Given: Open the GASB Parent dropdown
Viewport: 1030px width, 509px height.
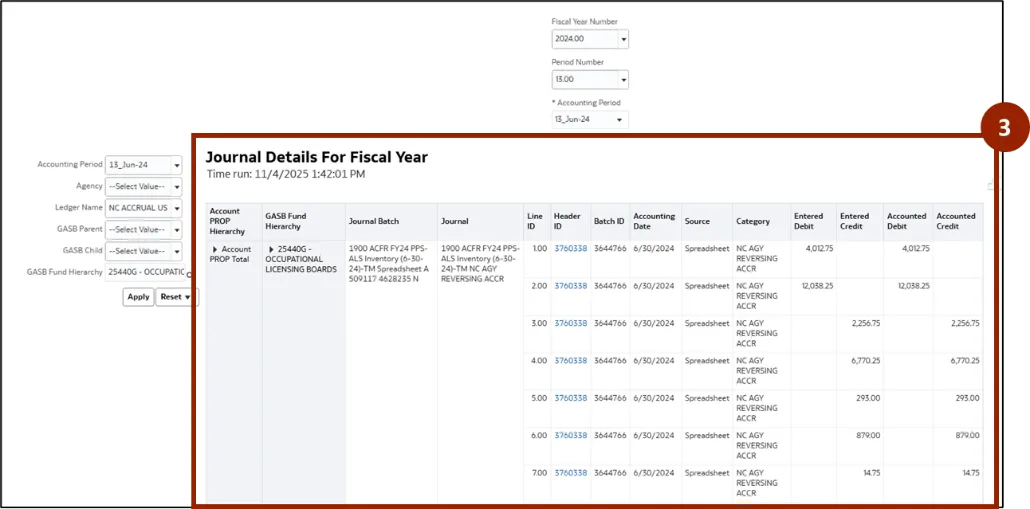Looking at the screenshot, I should coord(177,230).
